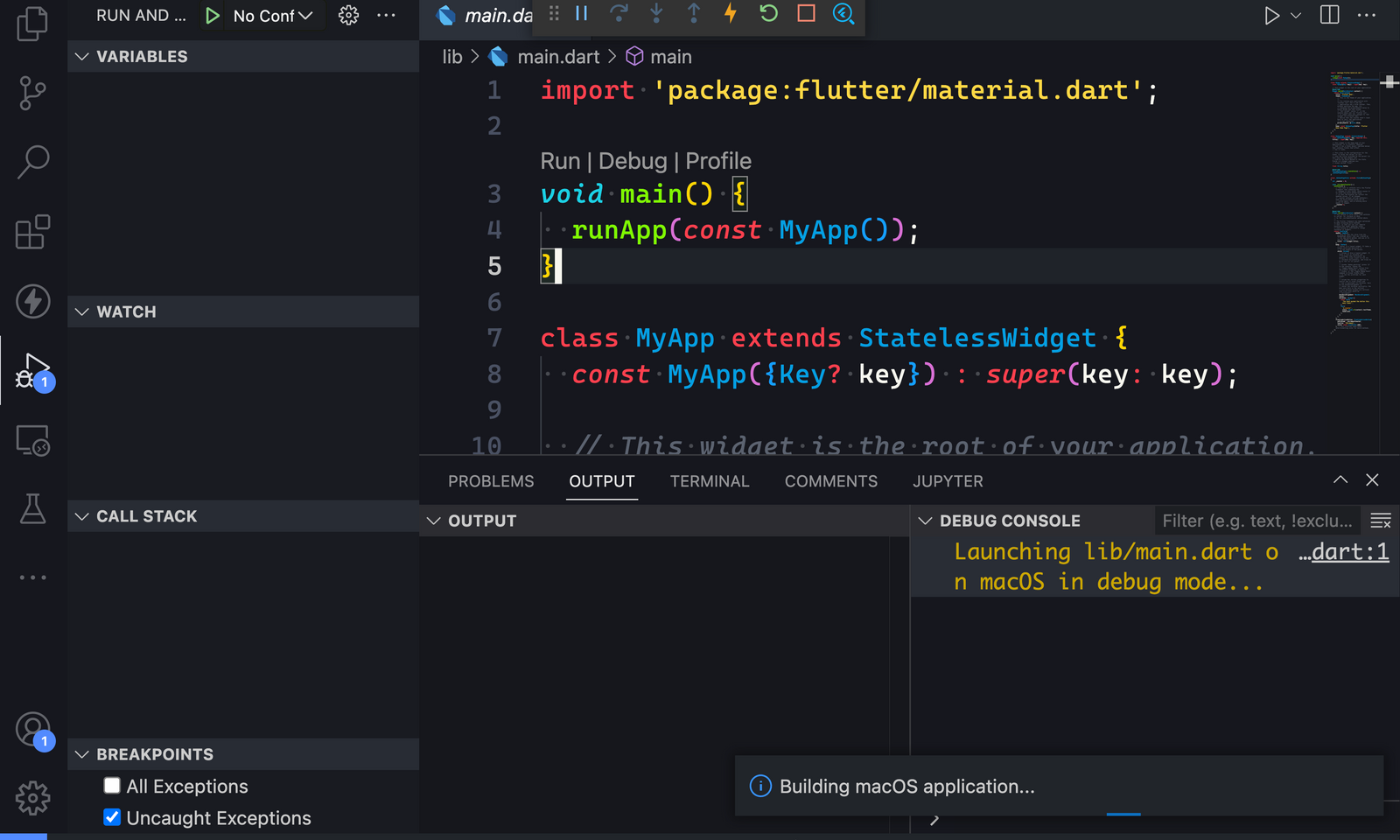Open the Extensions view

point(32,232)
